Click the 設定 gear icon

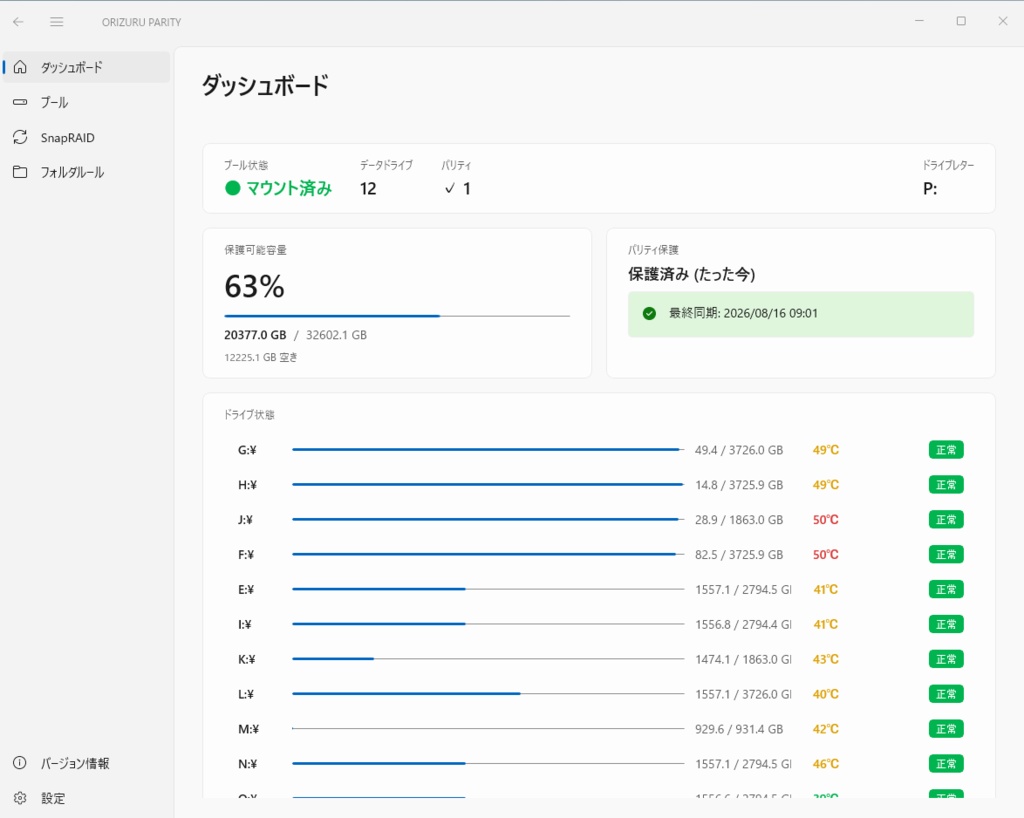[20, 798]
